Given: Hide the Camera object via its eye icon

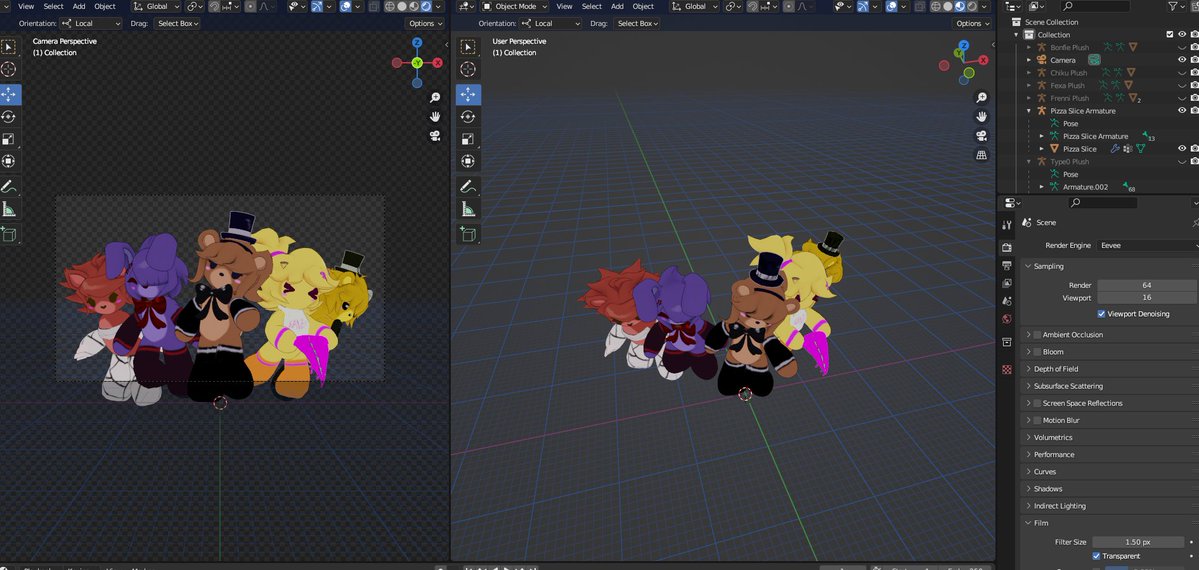Looking at the screenshot, I should 1181,60.
